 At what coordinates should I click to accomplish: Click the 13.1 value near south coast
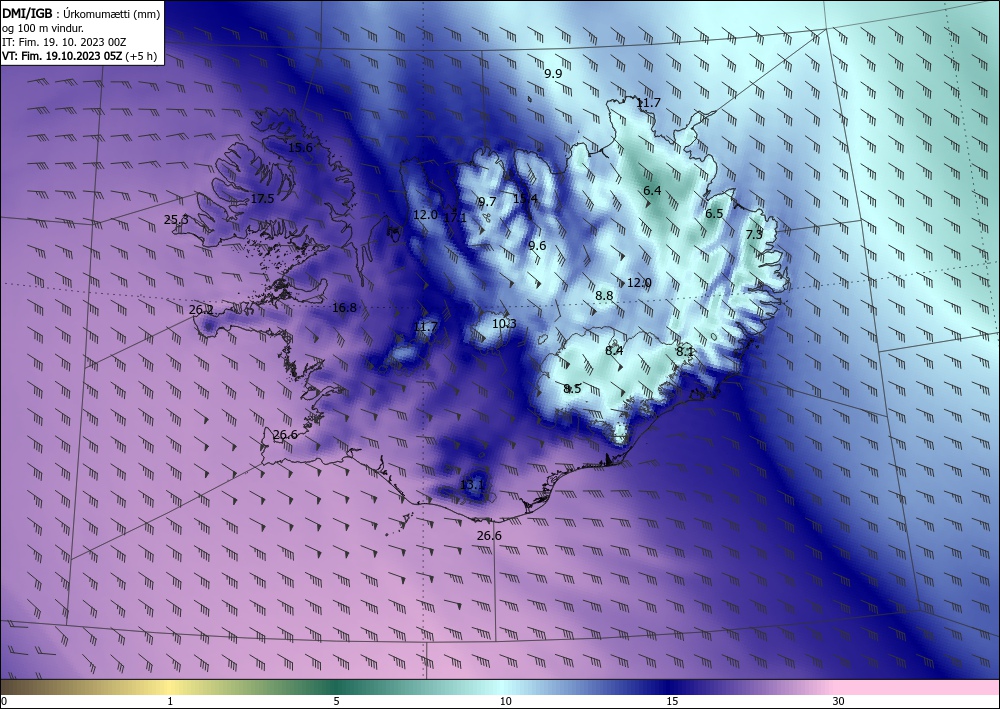tap(473, 485)
